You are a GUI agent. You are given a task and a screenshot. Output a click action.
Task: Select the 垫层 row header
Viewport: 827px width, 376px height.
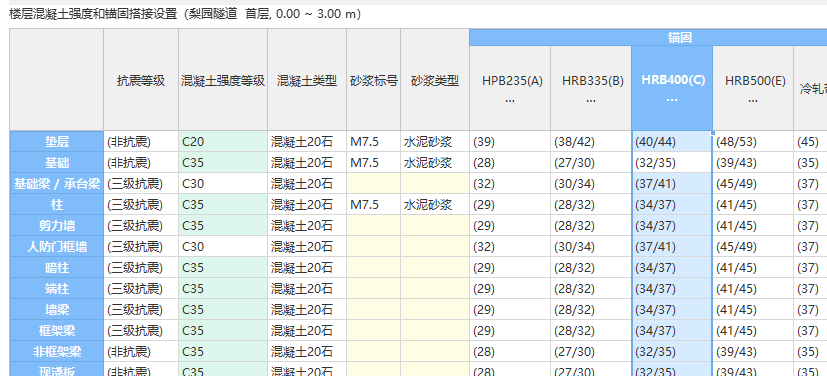tap(56, 141)
